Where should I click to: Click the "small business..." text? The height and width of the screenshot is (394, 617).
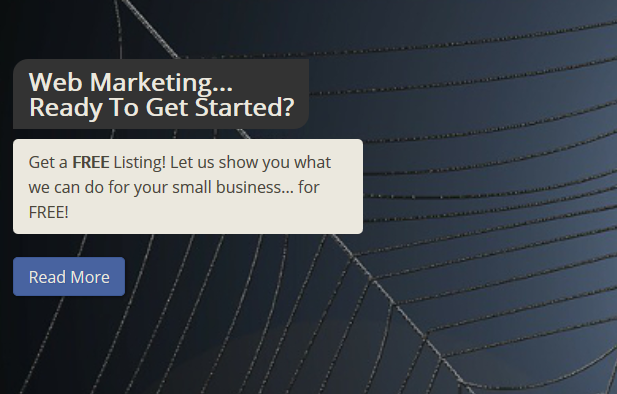pos(233,187)
